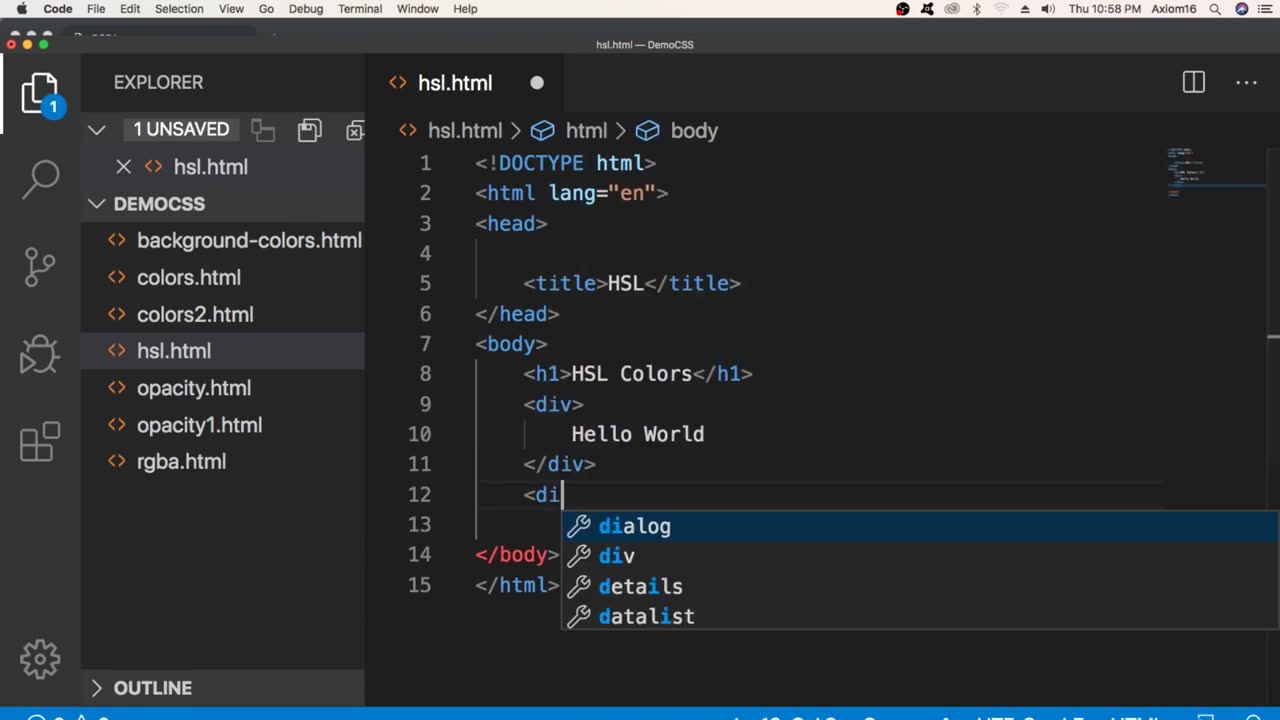The height and width of the screenshot is (720, 1280).
Task: Click the eject icon in menu bar
Action: pyautogui.click(x=1025, y=9)
